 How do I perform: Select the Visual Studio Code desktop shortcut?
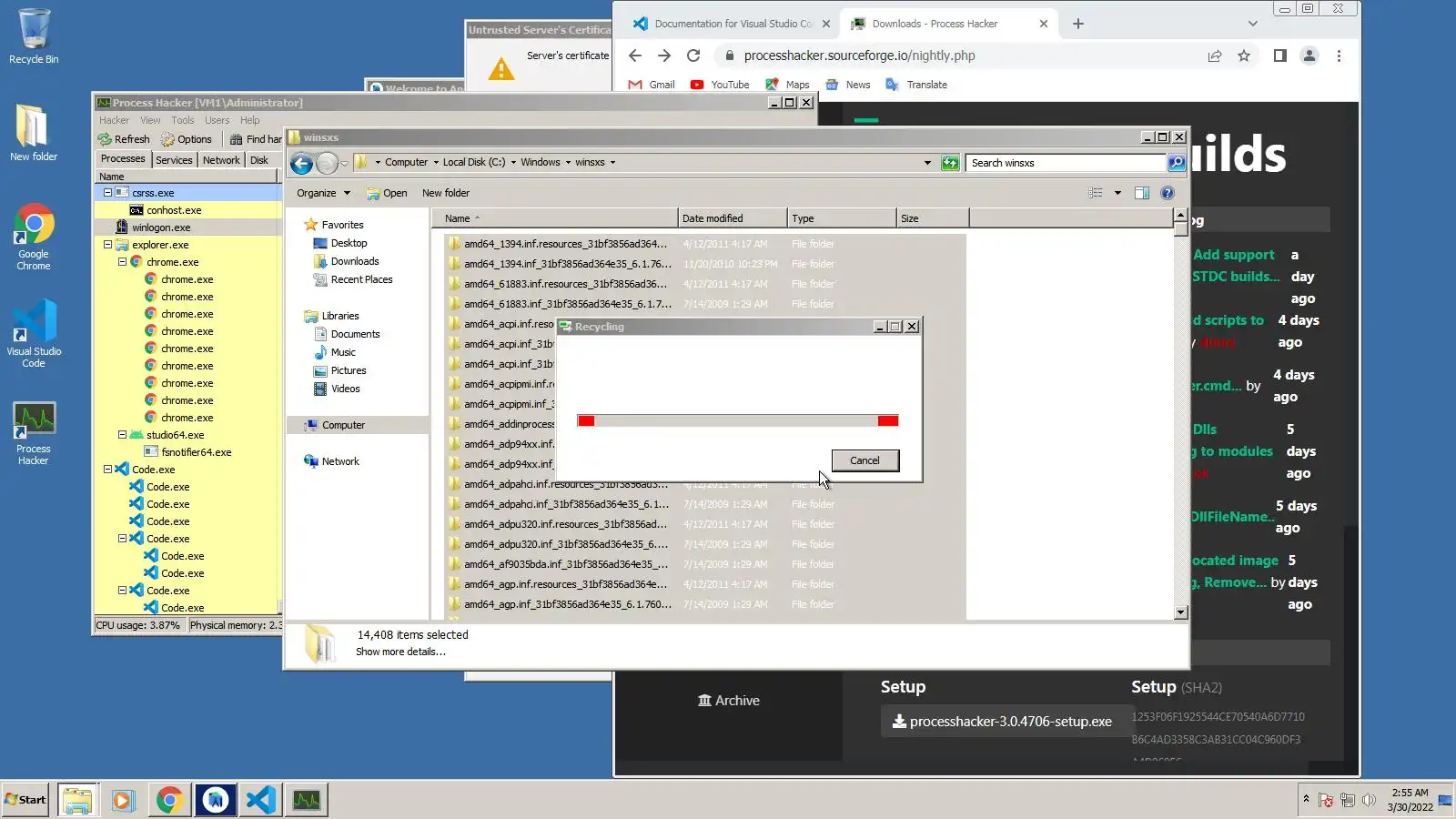tap(34, 334)
